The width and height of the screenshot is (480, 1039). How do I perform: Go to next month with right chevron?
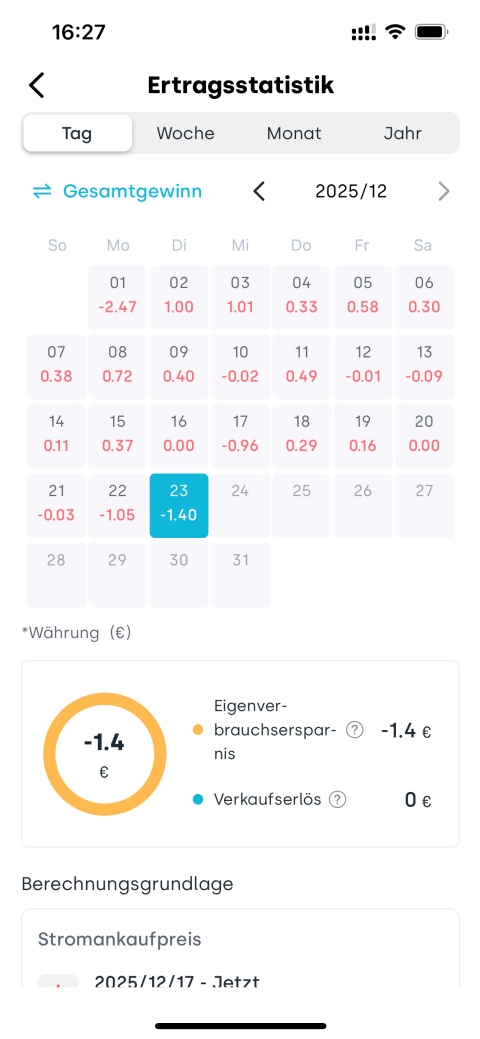[x=444, y=191]
